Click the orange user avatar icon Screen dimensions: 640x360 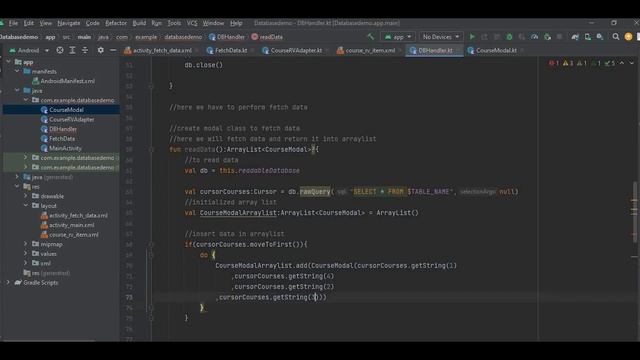(629, 37)
